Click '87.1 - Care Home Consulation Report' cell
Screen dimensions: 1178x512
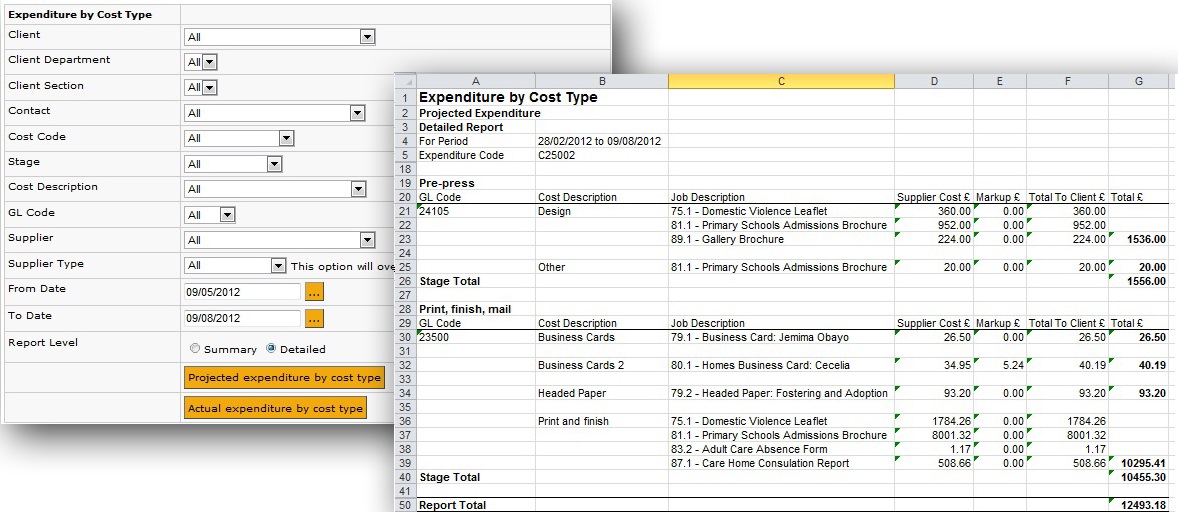pyautogui.click(x=781, y=464)
